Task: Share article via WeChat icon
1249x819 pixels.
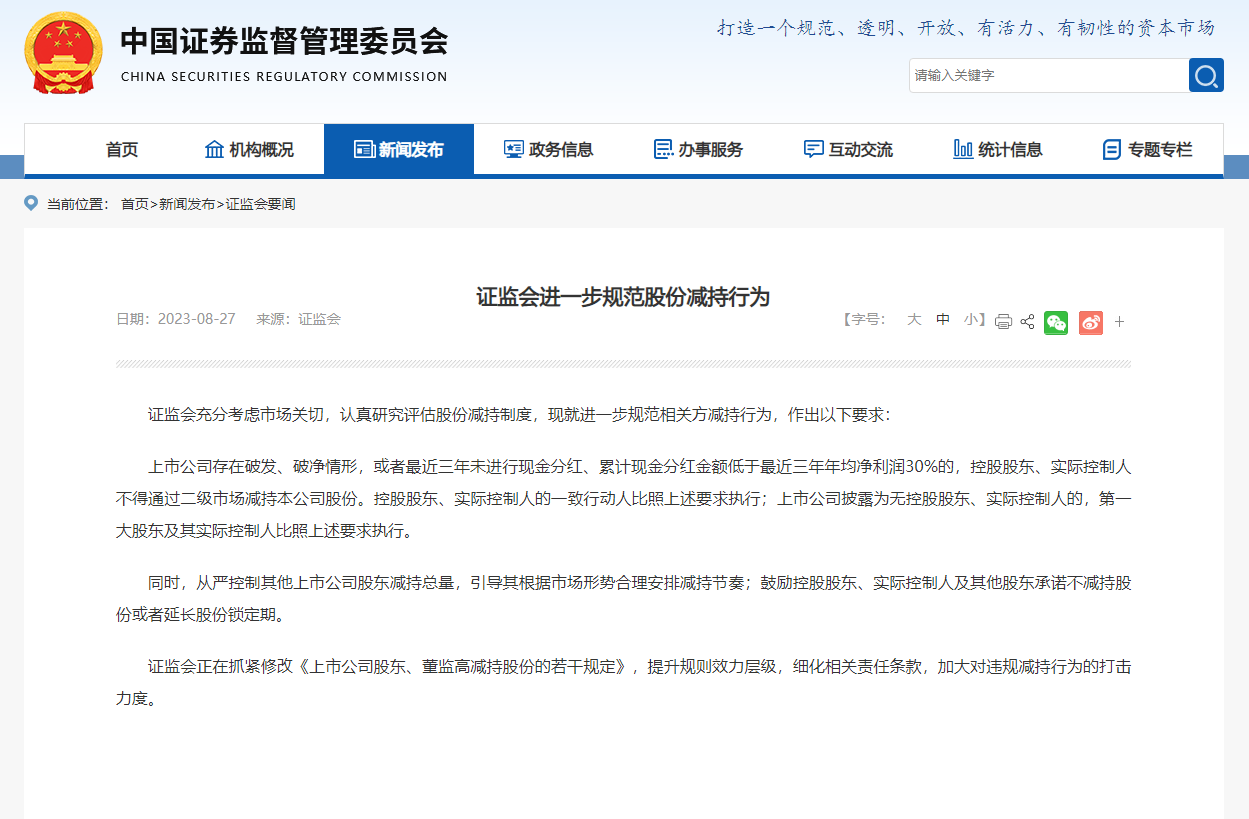Action: click(1056, 322)
